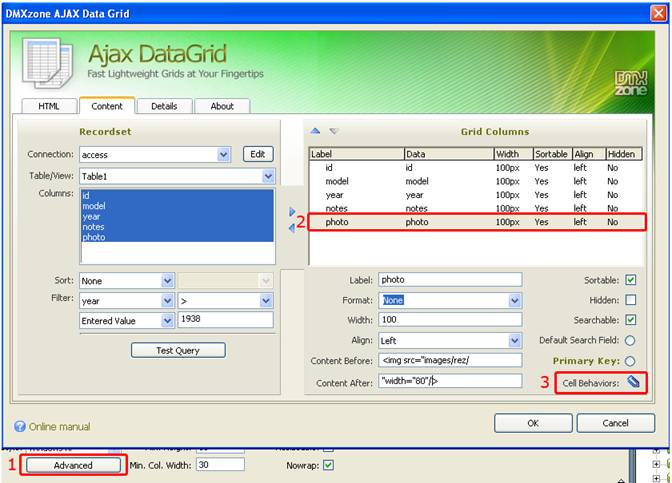The image size is (672, 483).
Task: Open Cell Behaviors editor icon
Action: point(633,381)
